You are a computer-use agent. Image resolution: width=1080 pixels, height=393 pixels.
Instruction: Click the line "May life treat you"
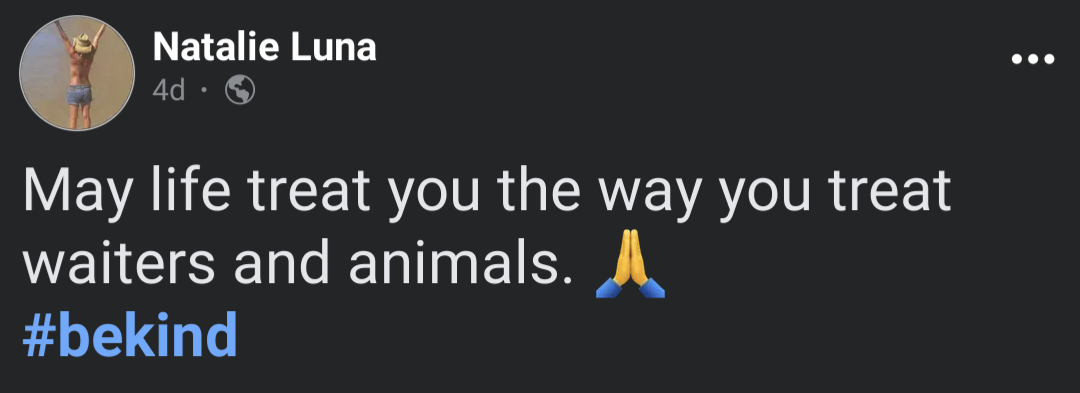click(x=252, y=193)
